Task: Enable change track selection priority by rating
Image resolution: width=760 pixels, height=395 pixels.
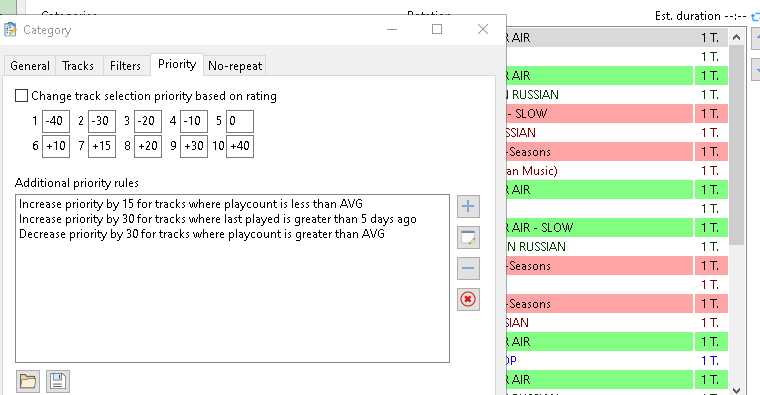Action: pos(21,95)
